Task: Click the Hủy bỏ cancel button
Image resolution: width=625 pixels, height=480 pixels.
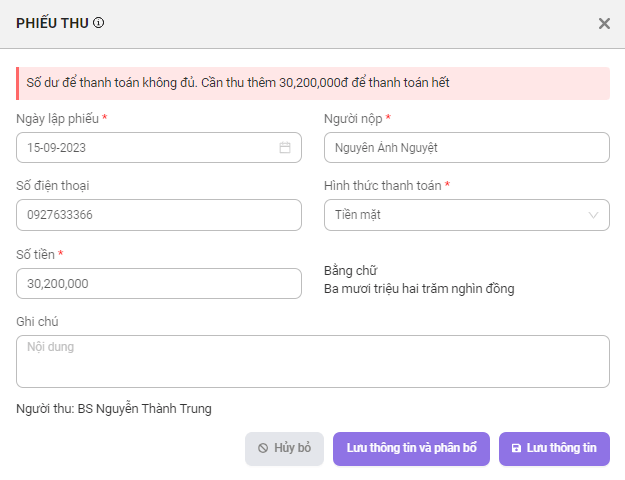Action: [x=284, y=449]
